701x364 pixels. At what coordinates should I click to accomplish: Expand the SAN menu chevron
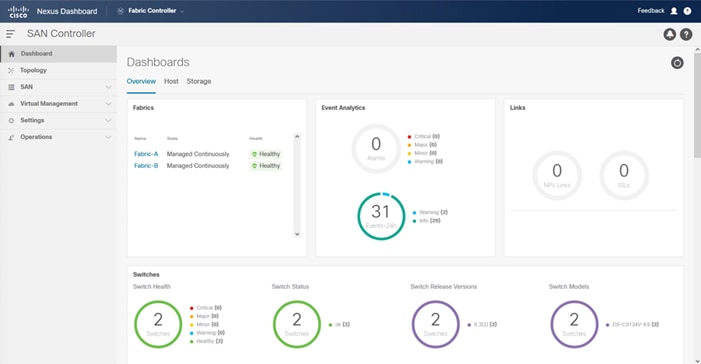pyautogui.click(x=108, y=87)
